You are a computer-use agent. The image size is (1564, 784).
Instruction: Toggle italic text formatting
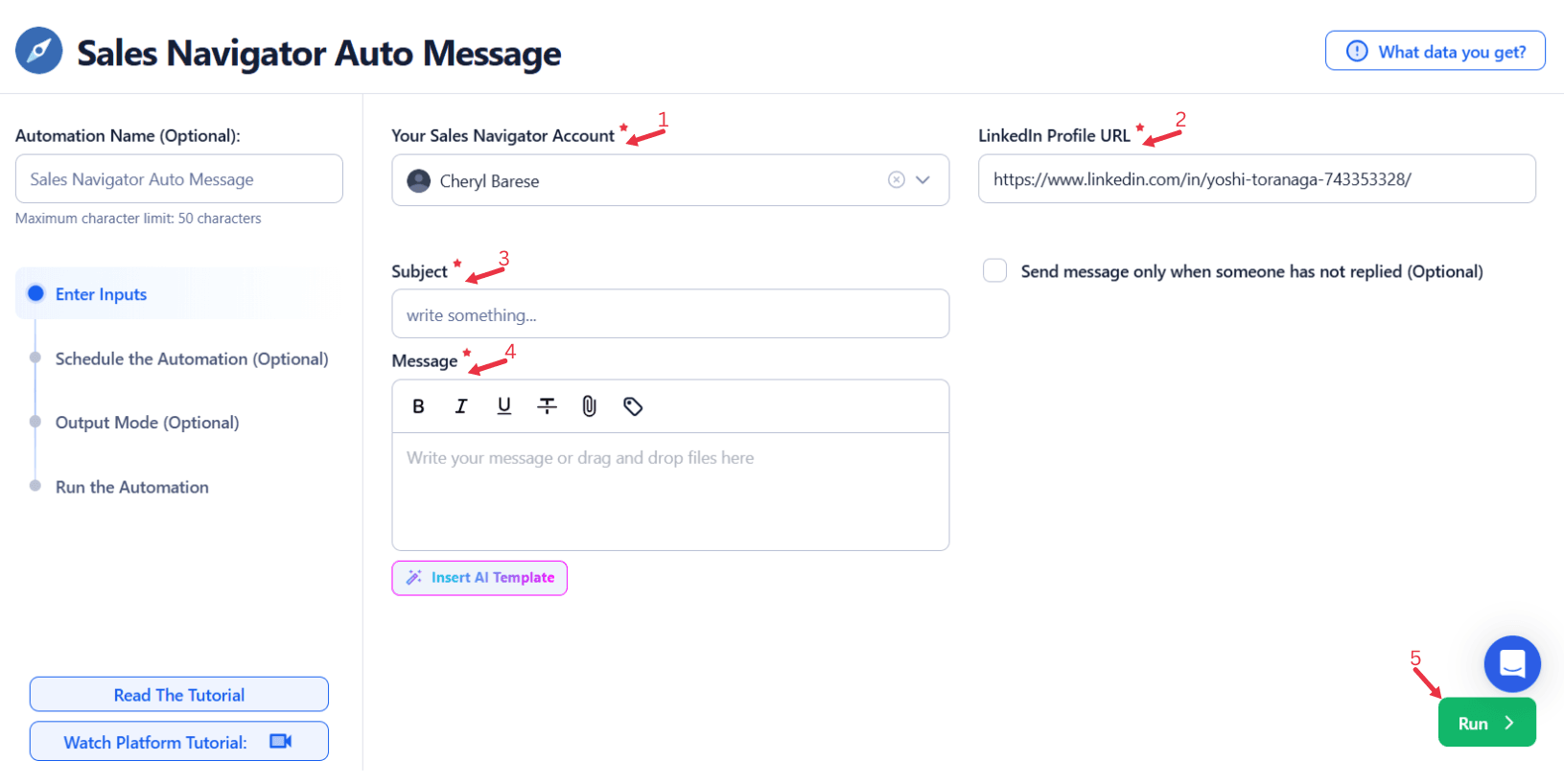(x=461, y=406)
